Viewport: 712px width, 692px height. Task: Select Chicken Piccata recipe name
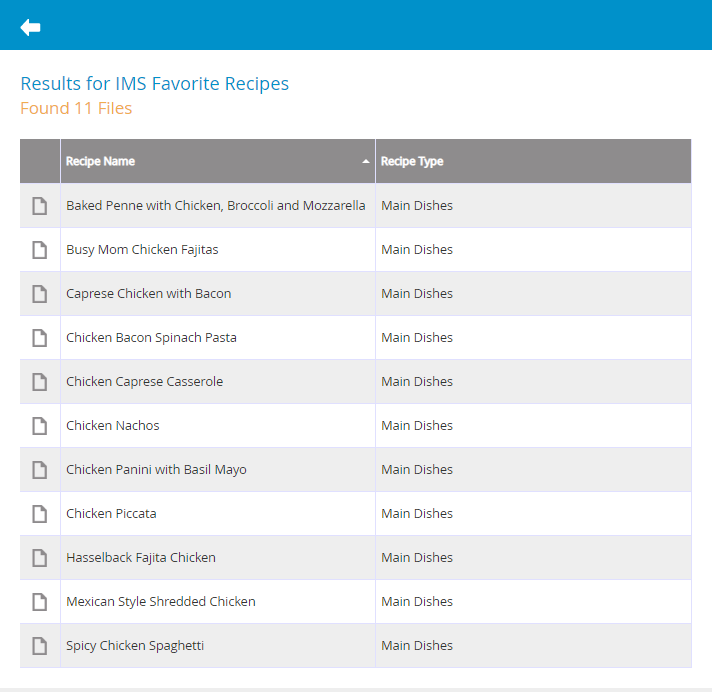click(111, 514)
